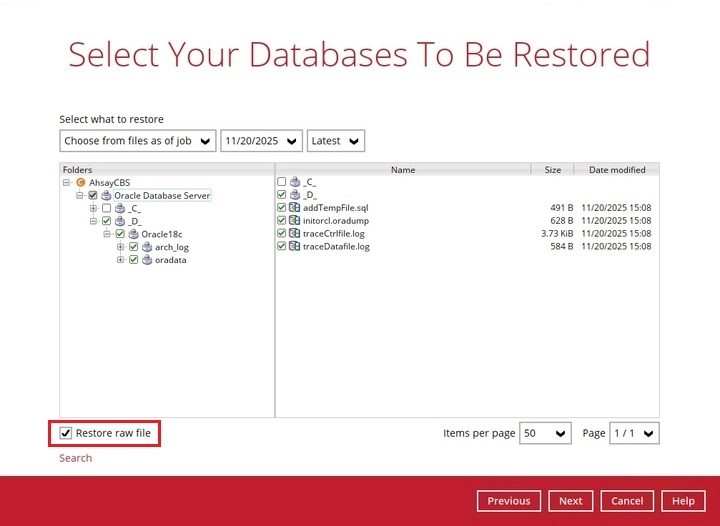This screenshot has width=720, height=526.
Task: Uncheck the traceDatafile.log checkbox
Action: point(282,246)
